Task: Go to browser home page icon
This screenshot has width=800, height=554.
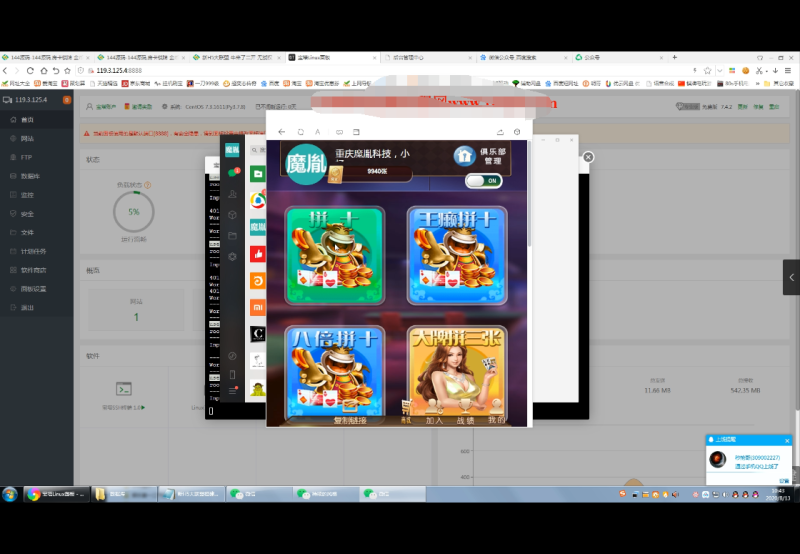Action: [x=44, y=70]
